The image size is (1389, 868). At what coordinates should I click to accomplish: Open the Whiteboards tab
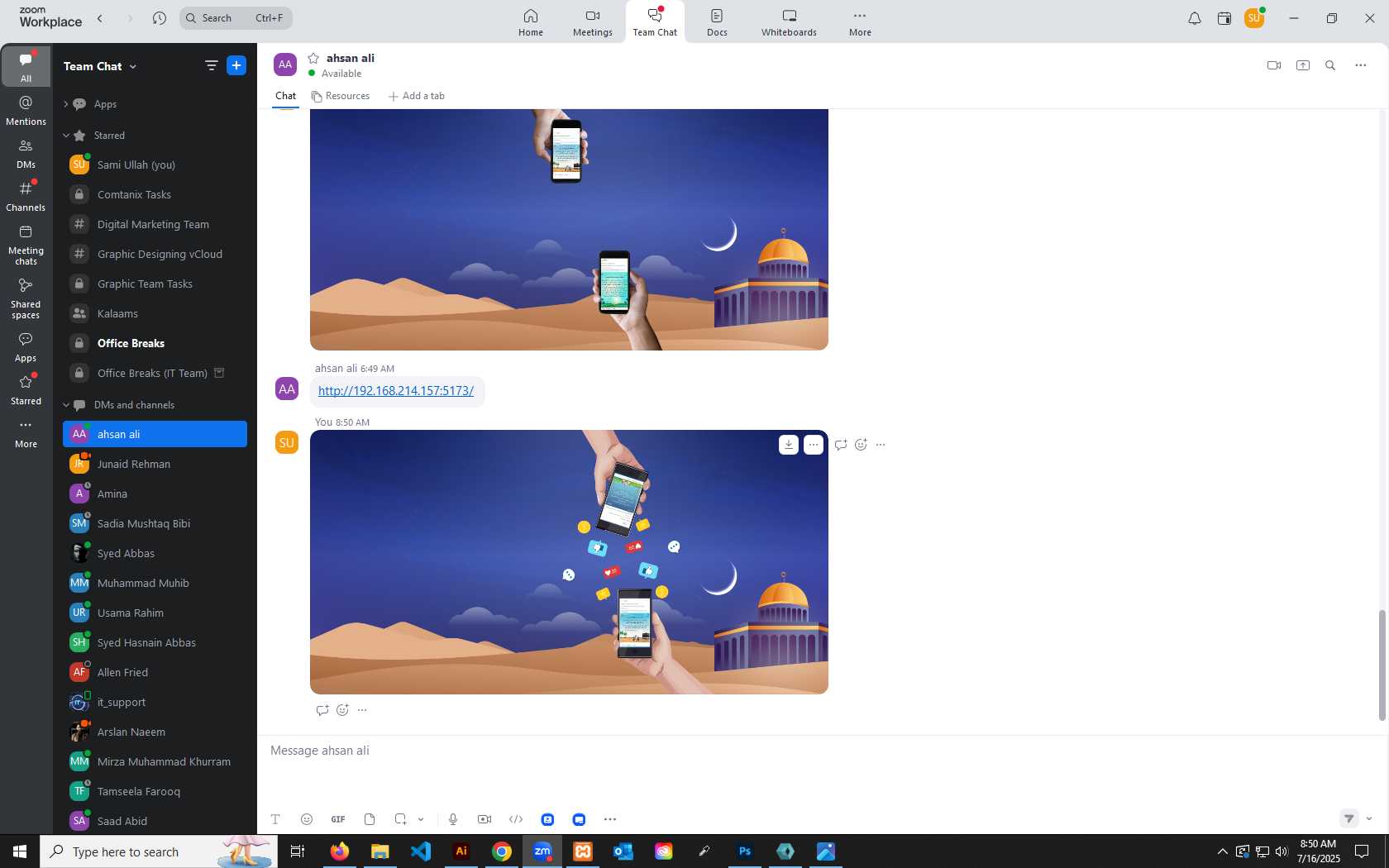[x=789, y=22]
